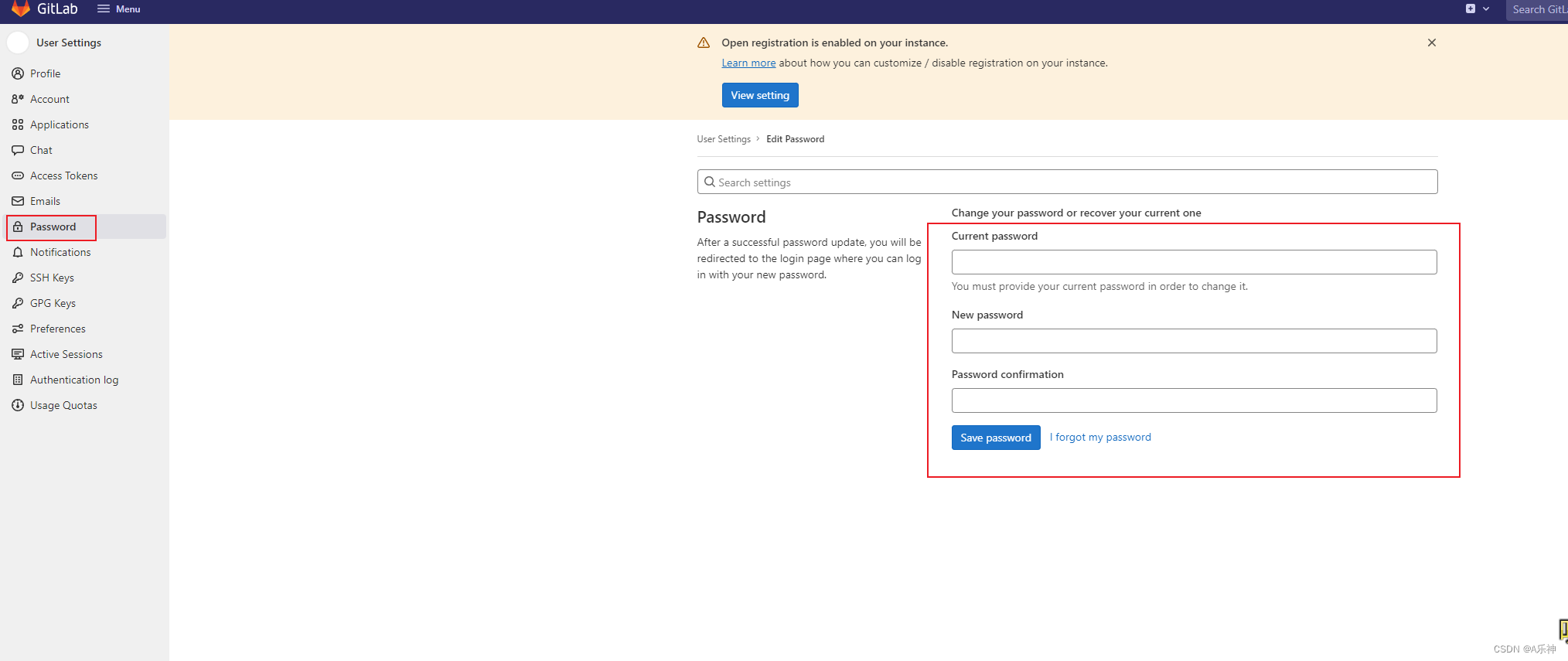Focus the New password field
The height and width of the screenshot is (661, 1568).
tap(1194, 341)
